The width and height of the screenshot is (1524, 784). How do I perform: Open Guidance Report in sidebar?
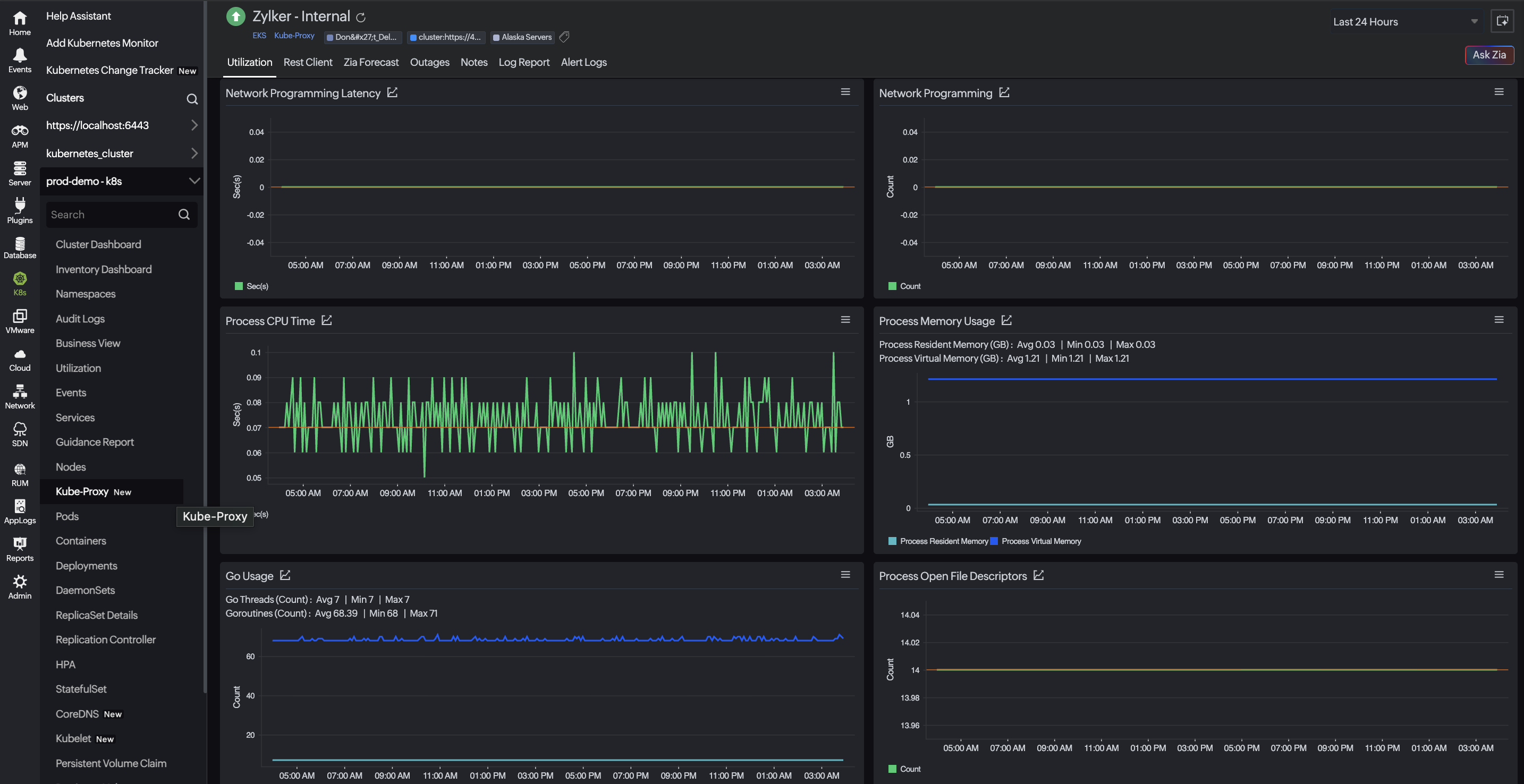pyautogui.click(x=95, y=442)
